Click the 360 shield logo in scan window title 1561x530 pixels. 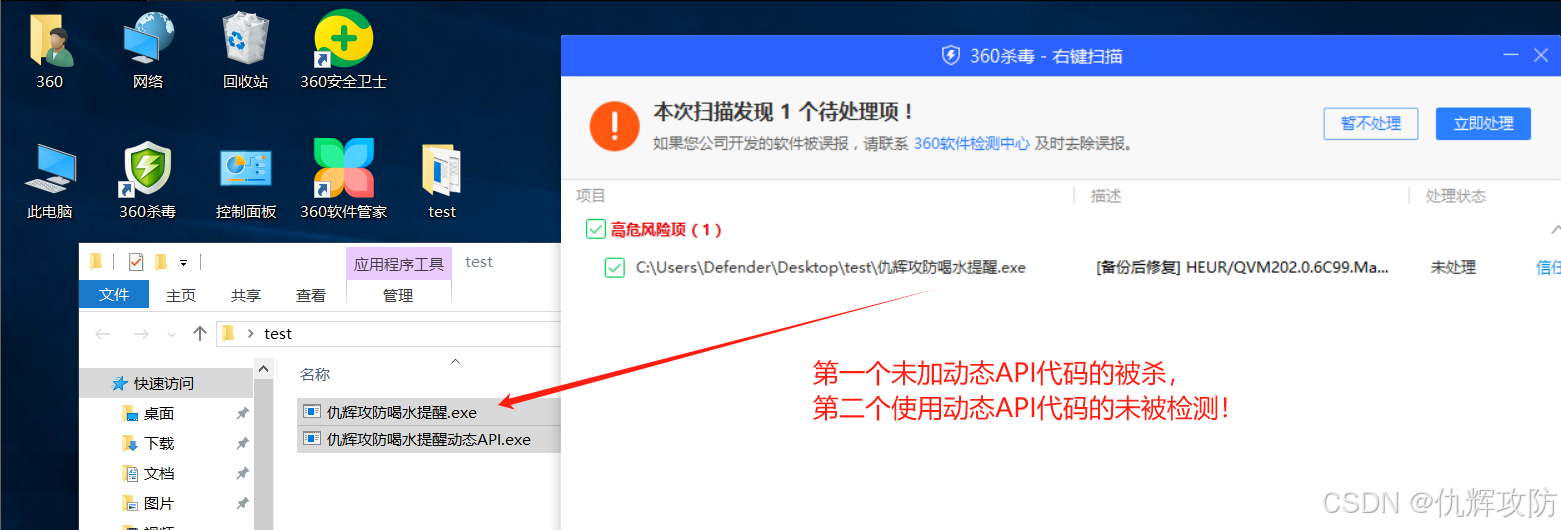(x=951, y=56)
